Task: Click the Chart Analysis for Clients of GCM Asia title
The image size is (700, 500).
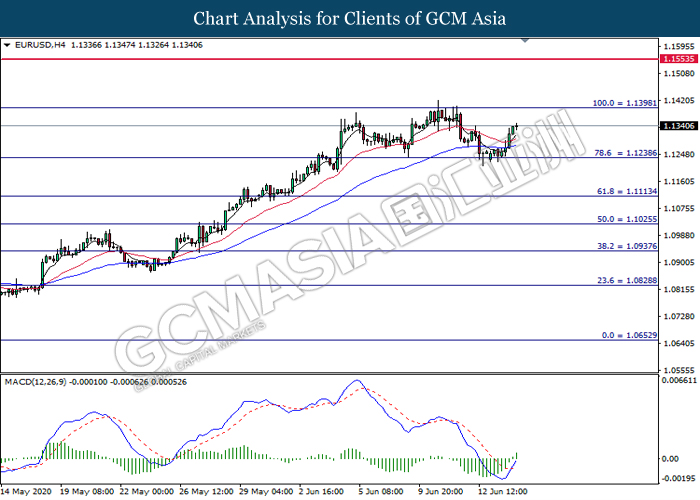Action: (x=350, y=19)
